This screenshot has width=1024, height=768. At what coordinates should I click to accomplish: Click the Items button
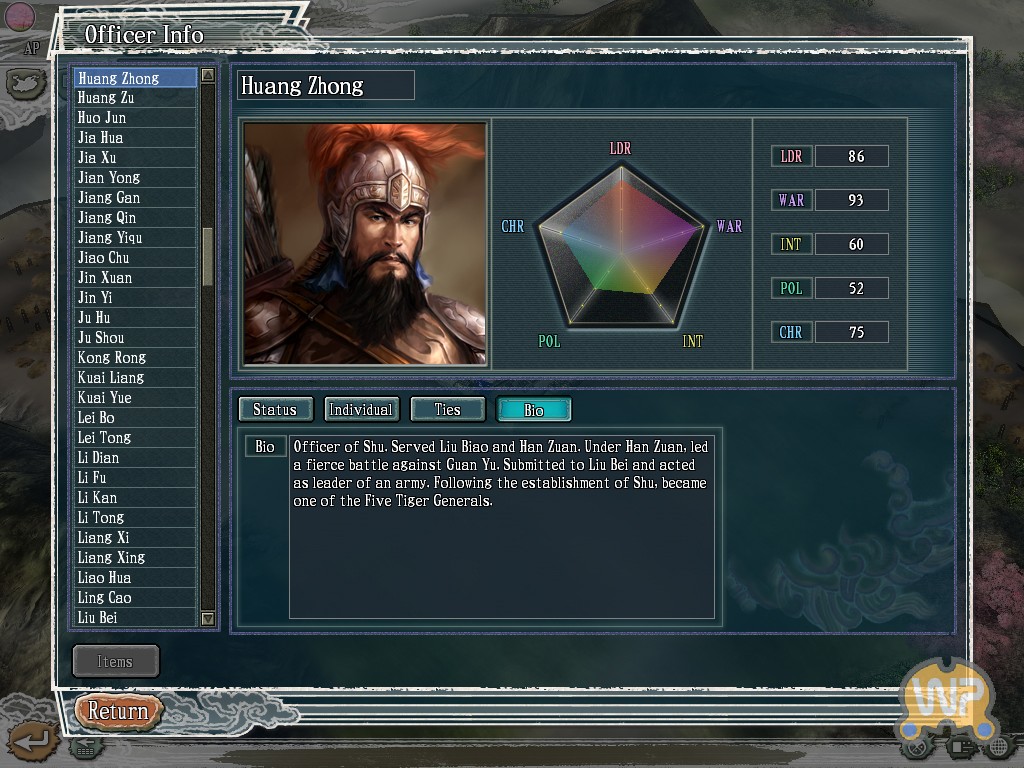(116, 662)
